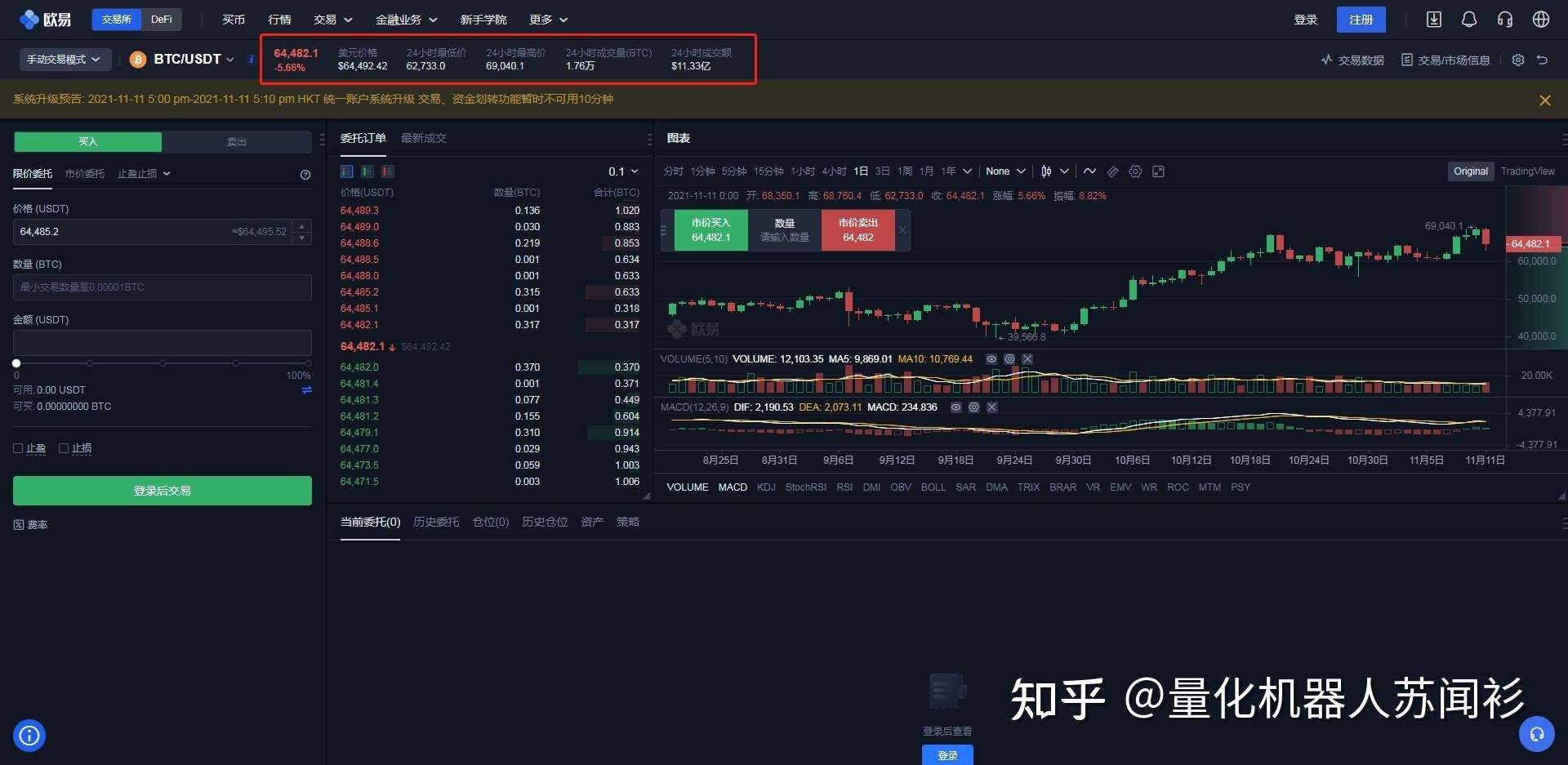Open 仓位(0) tab
This screenshot has height=765, width=1568.
click(x=491, y=522)
